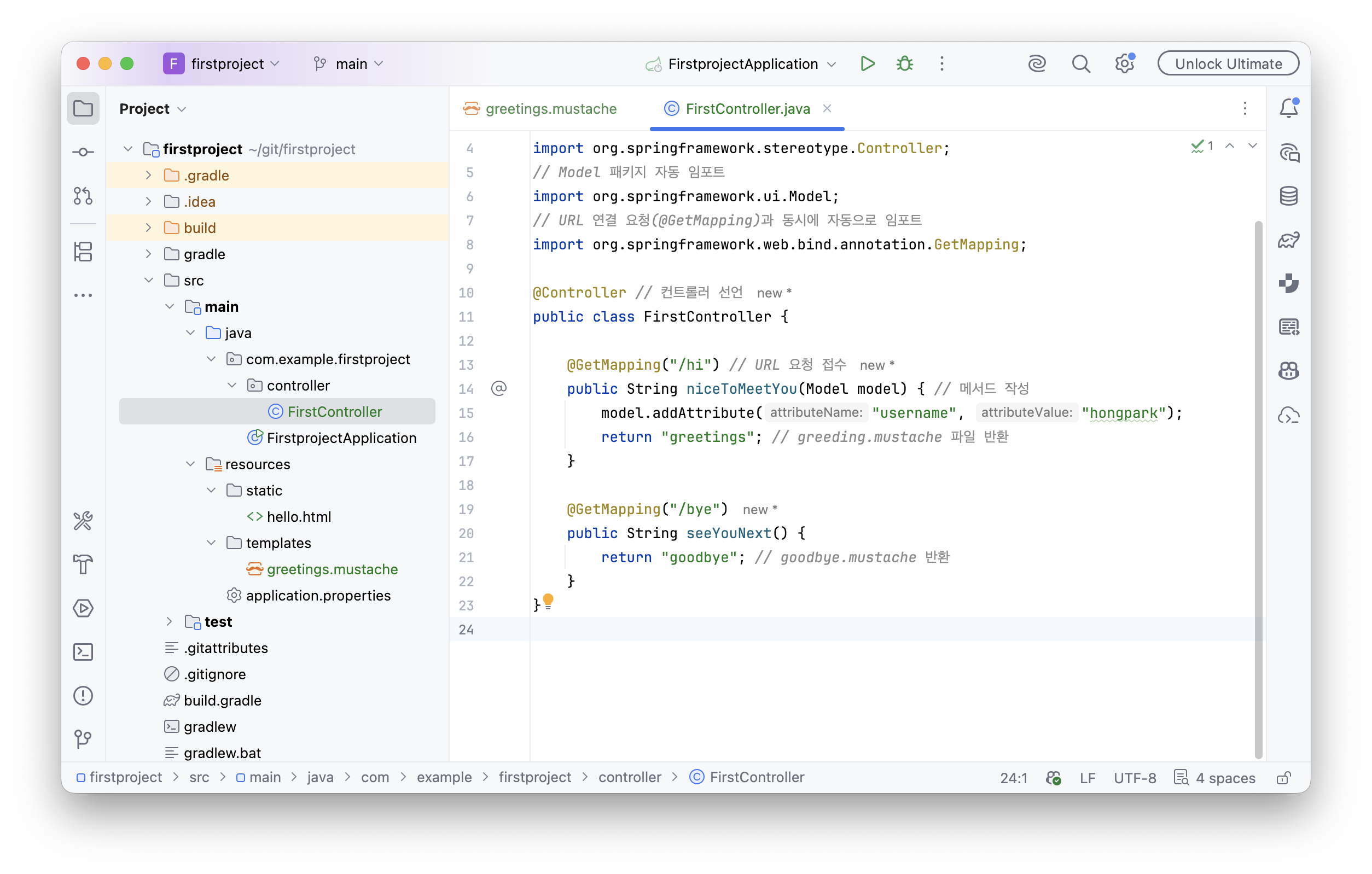Open the Terminal tool window
The height and width of the screenshot is (874, 1372).
(83, 652)
